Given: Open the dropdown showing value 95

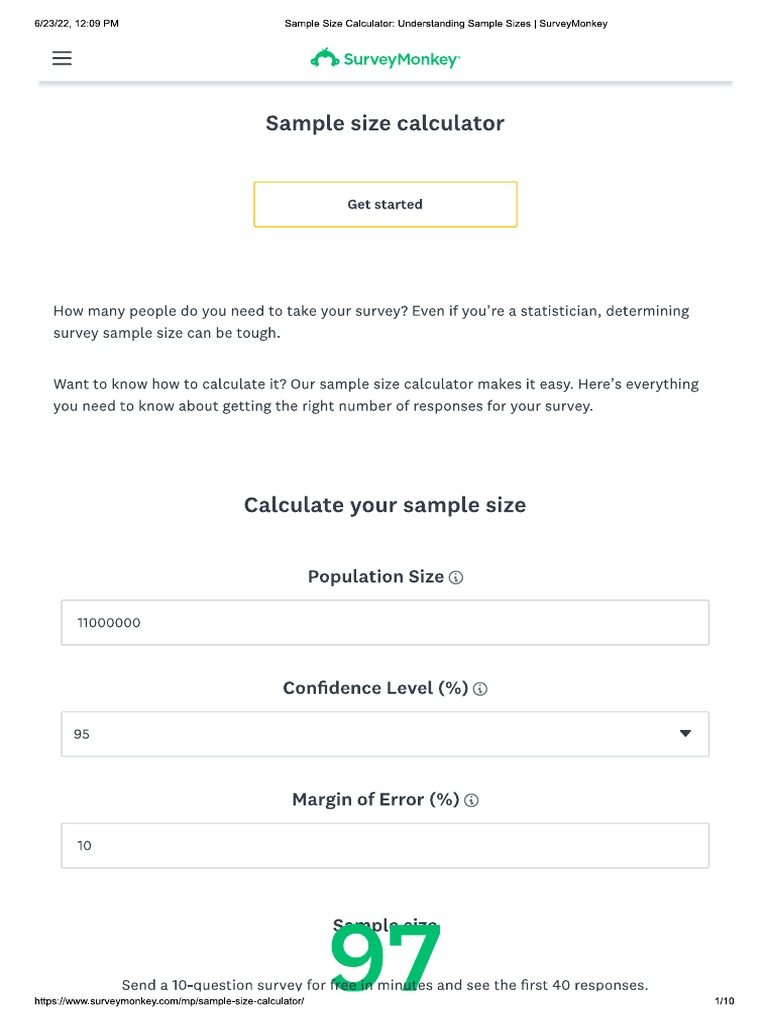Looking at the screenshot, I should point(384,734).
